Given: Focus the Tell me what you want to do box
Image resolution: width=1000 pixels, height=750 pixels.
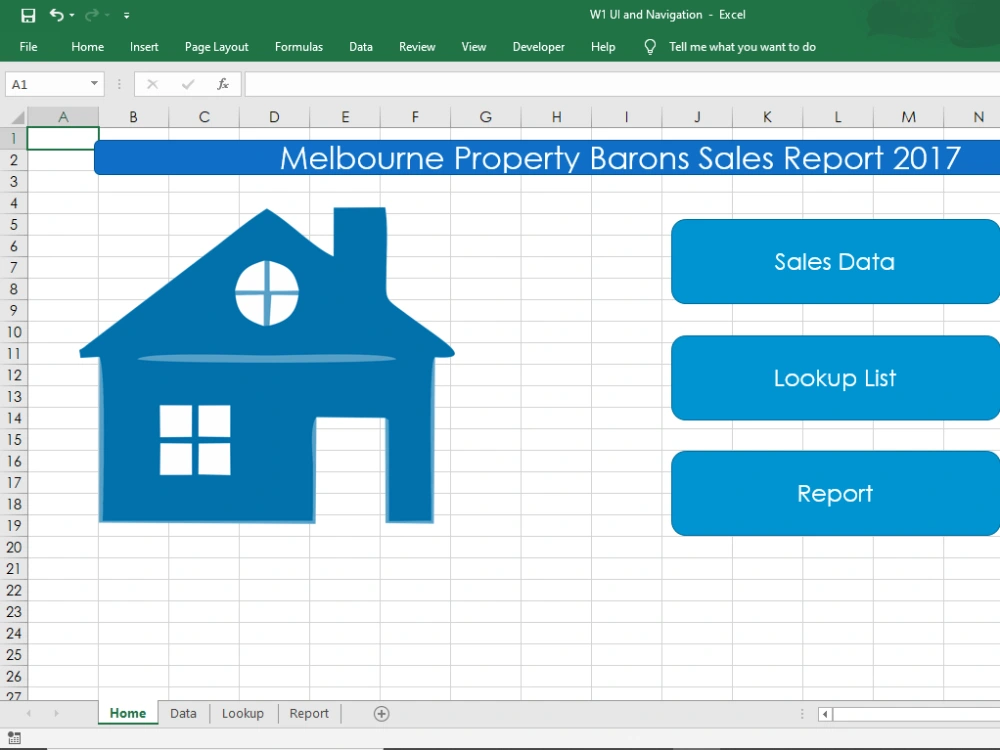Looking at the screenshot, I should coord(742,47).
